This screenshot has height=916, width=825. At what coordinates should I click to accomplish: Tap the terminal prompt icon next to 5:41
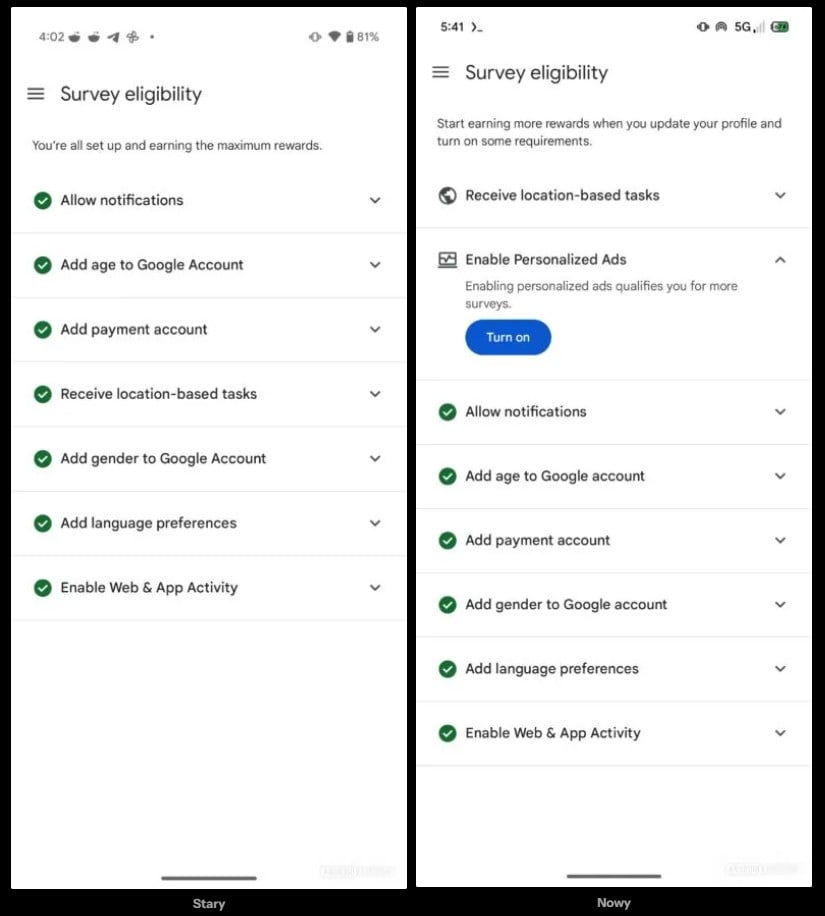tap(477, 27)
